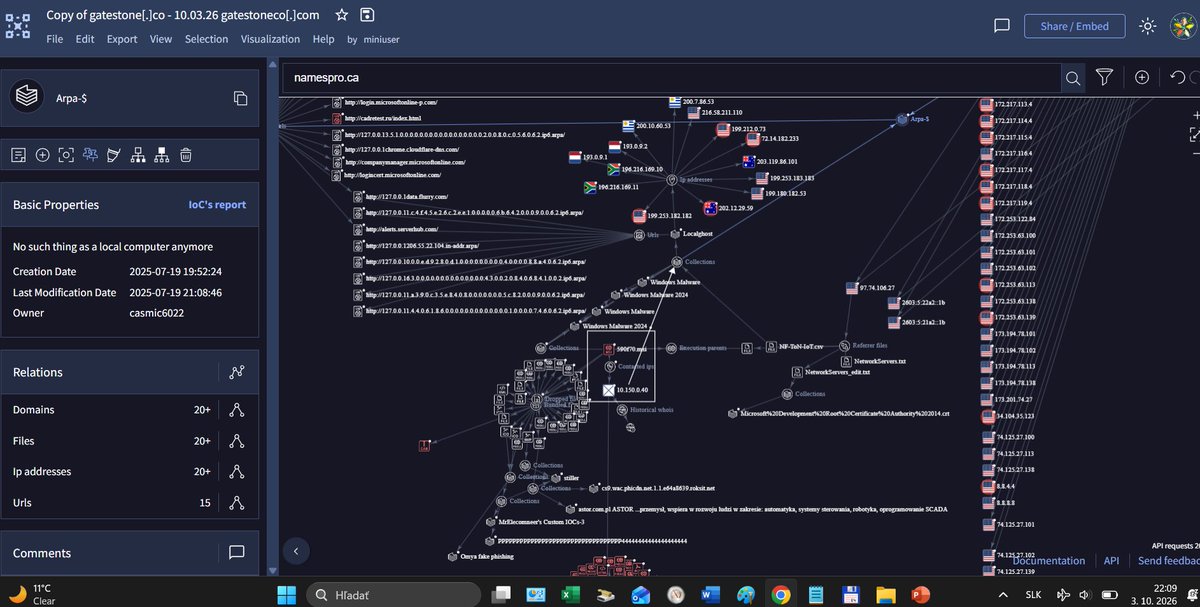Screen dimensions: 1200x607
Task: Click the save graph floppy icon
Action: pyautogui.click(x=367, y=15)
